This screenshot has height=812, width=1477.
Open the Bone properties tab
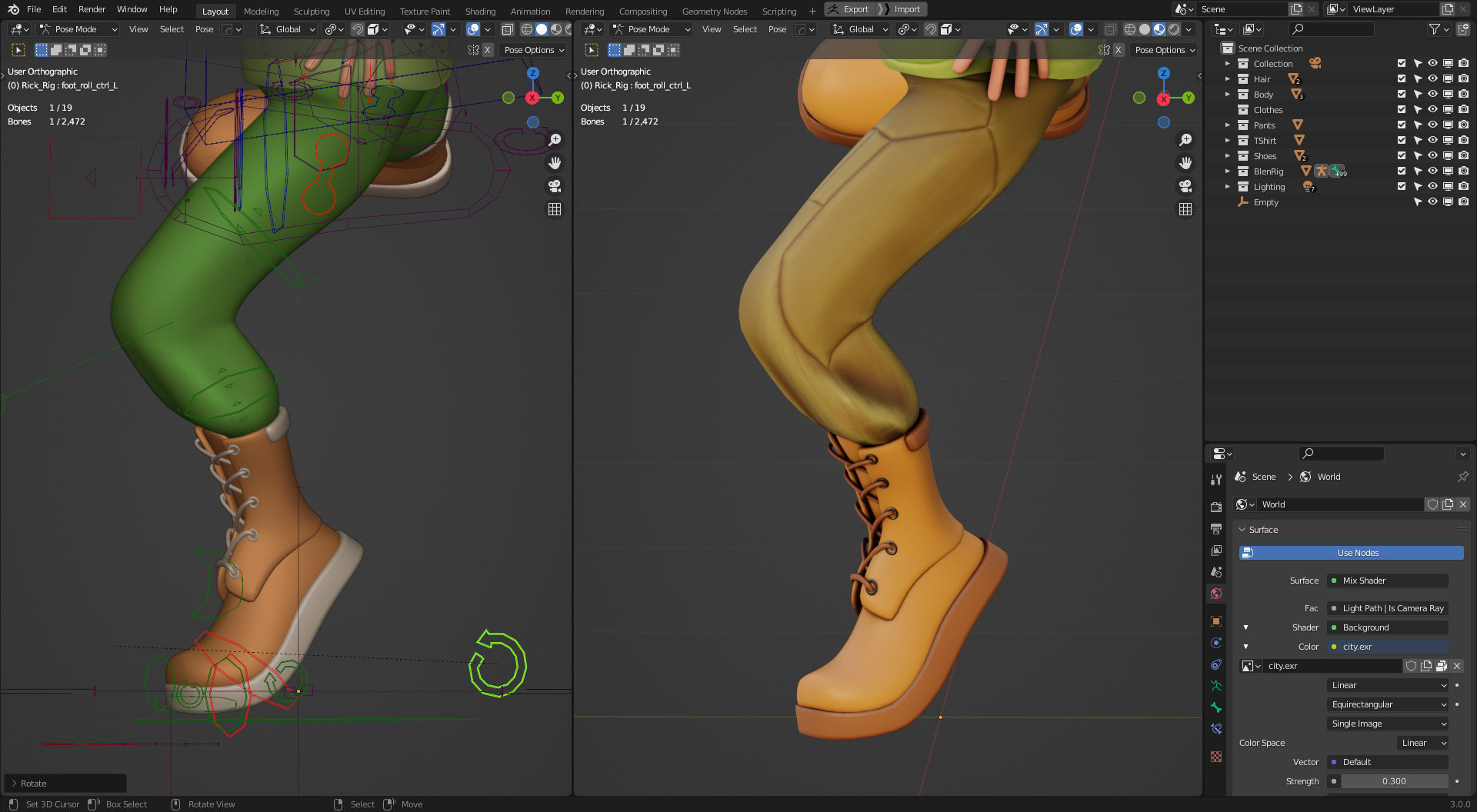(1216, 707)
